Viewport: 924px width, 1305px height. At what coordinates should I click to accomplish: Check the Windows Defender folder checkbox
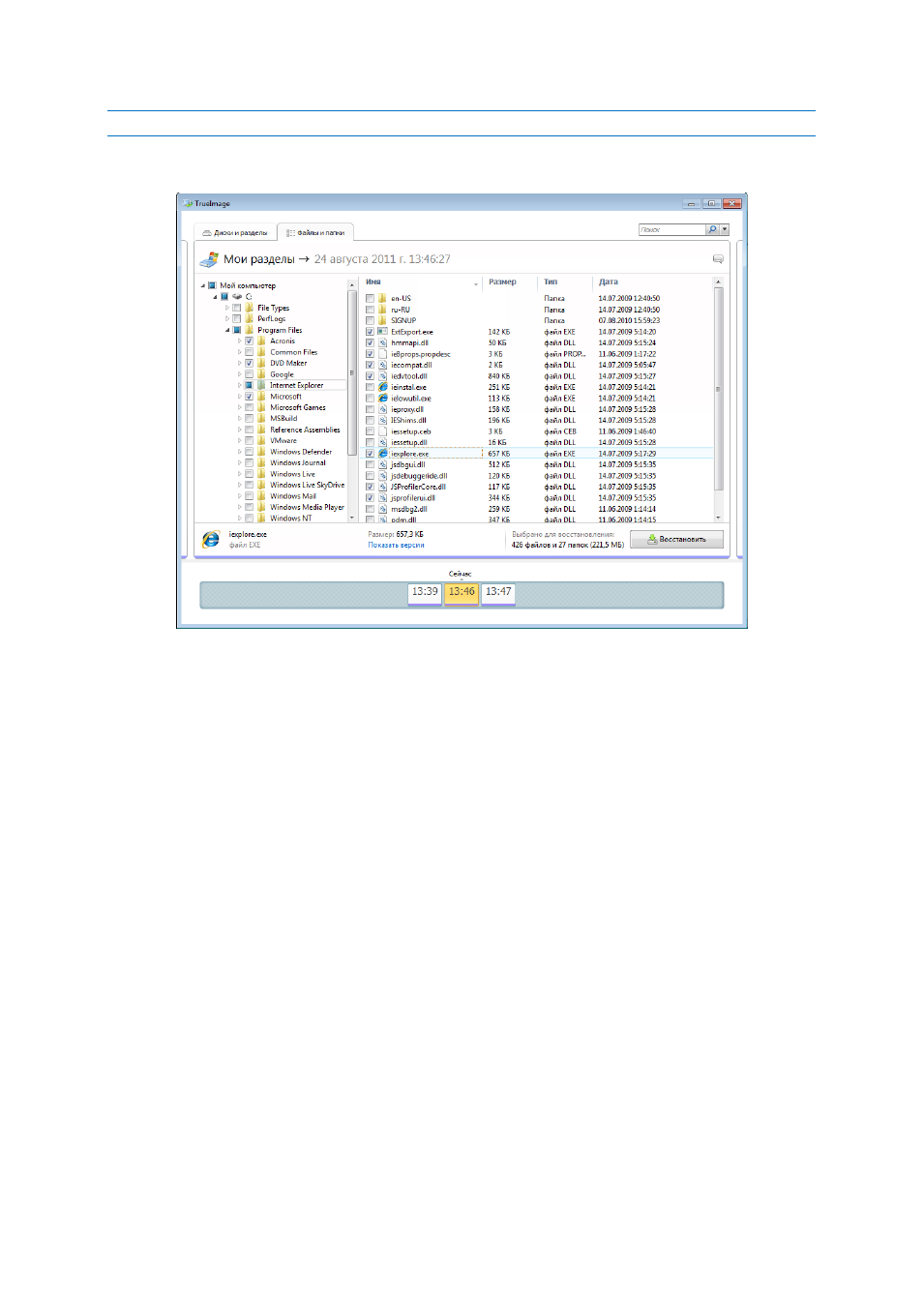click(x=249, y=452)
